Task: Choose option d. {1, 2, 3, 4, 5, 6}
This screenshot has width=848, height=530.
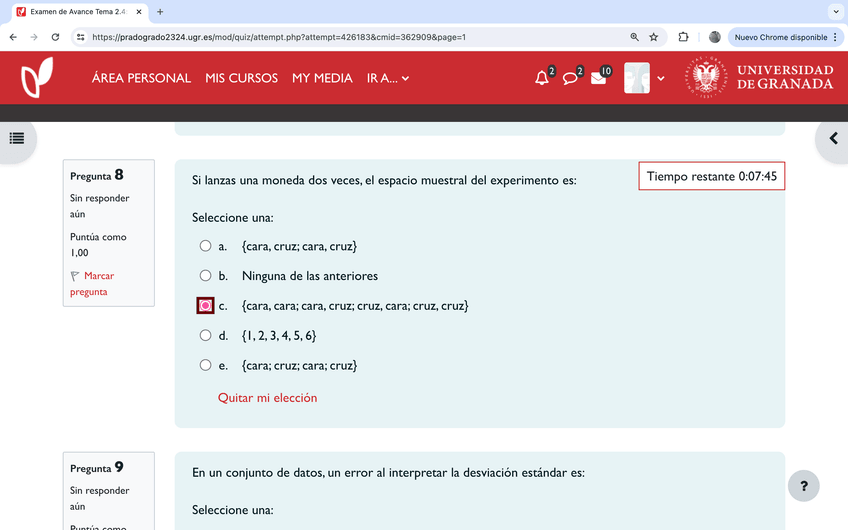Action: point(205,336)
